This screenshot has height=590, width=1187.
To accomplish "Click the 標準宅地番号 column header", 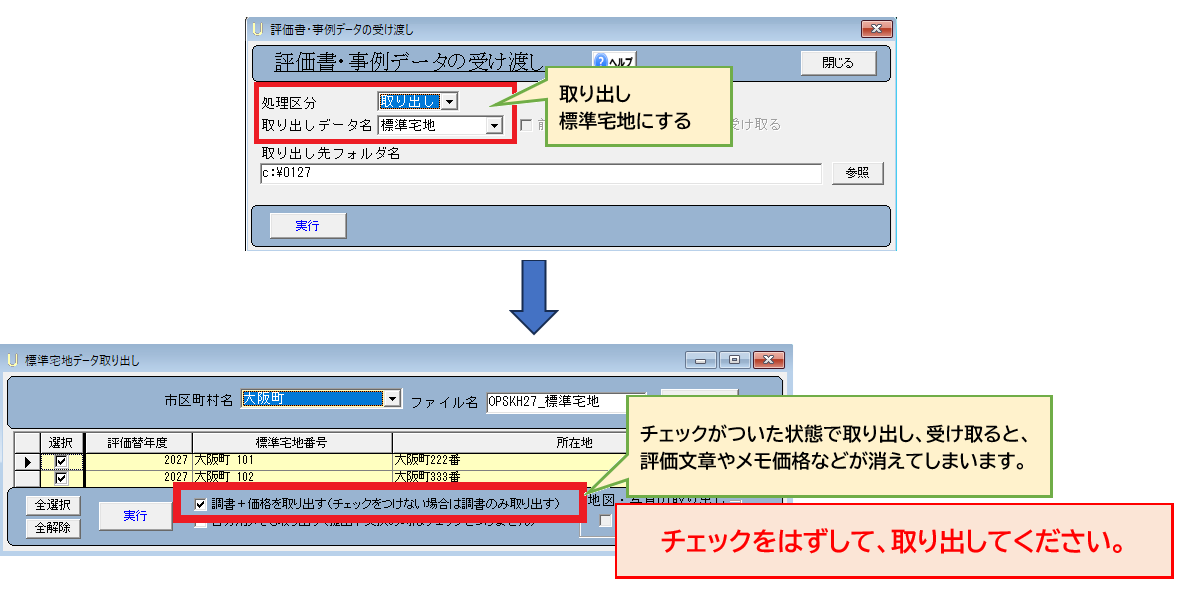I will [291, 442].
